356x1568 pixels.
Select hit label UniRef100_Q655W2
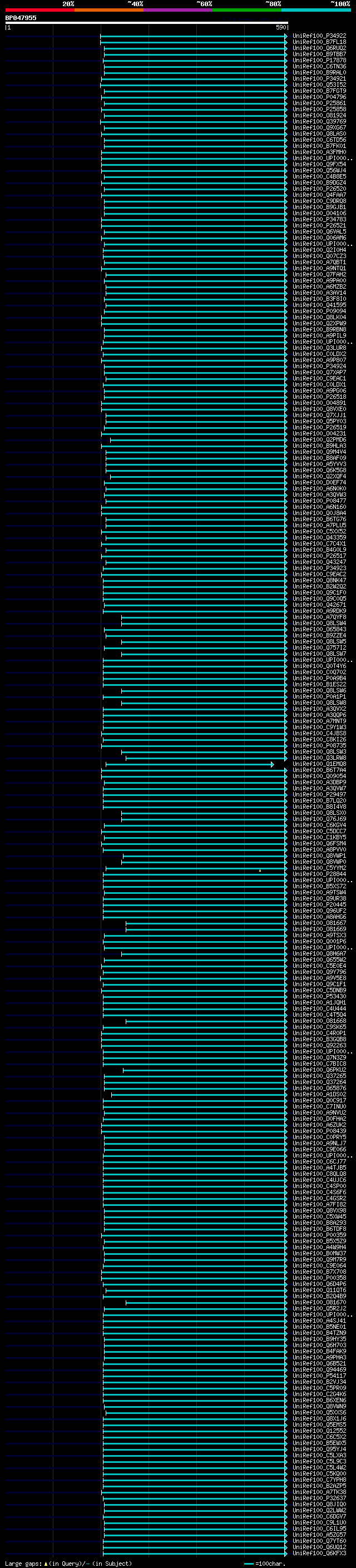319,959
